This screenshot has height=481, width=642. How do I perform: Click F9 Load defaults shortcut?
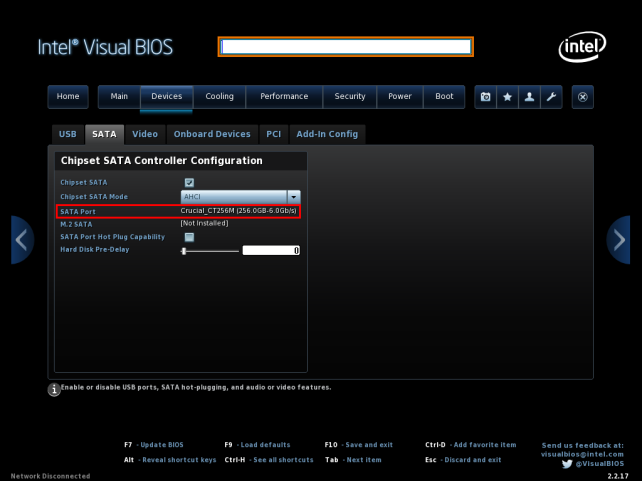pyautogui.click(x=257, y=445)
